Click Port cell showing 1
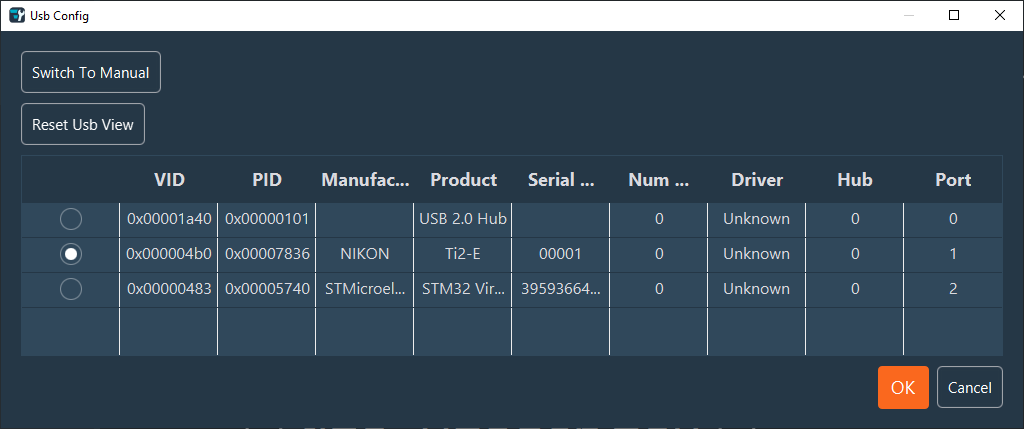The height and width of the screenshot is (429, 1024). [953, 253]
